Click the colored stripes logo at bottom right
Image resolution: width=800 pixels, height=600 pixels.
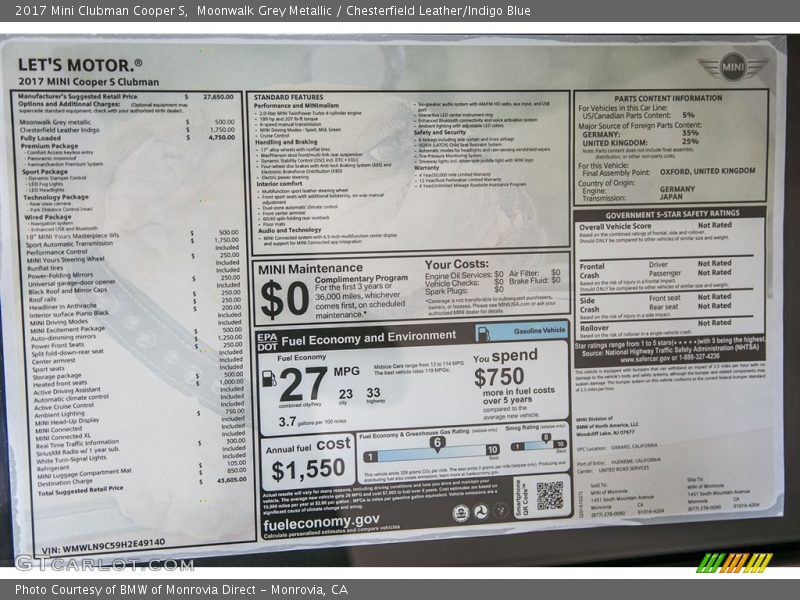point(734,563)
